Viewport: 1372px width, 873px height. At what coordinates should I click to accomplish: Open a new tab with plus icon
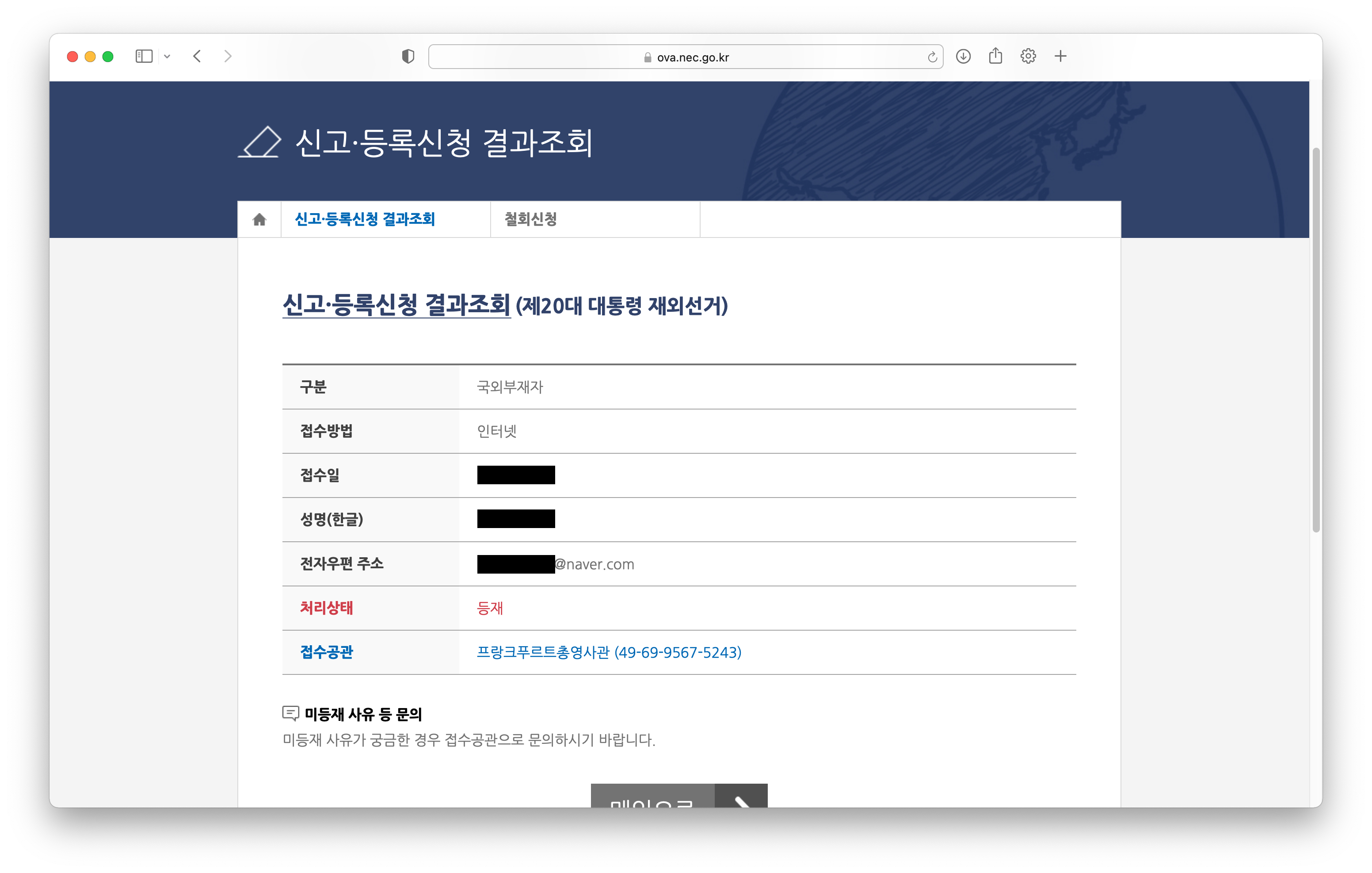pyautogui.click(x=1060, y=56)
